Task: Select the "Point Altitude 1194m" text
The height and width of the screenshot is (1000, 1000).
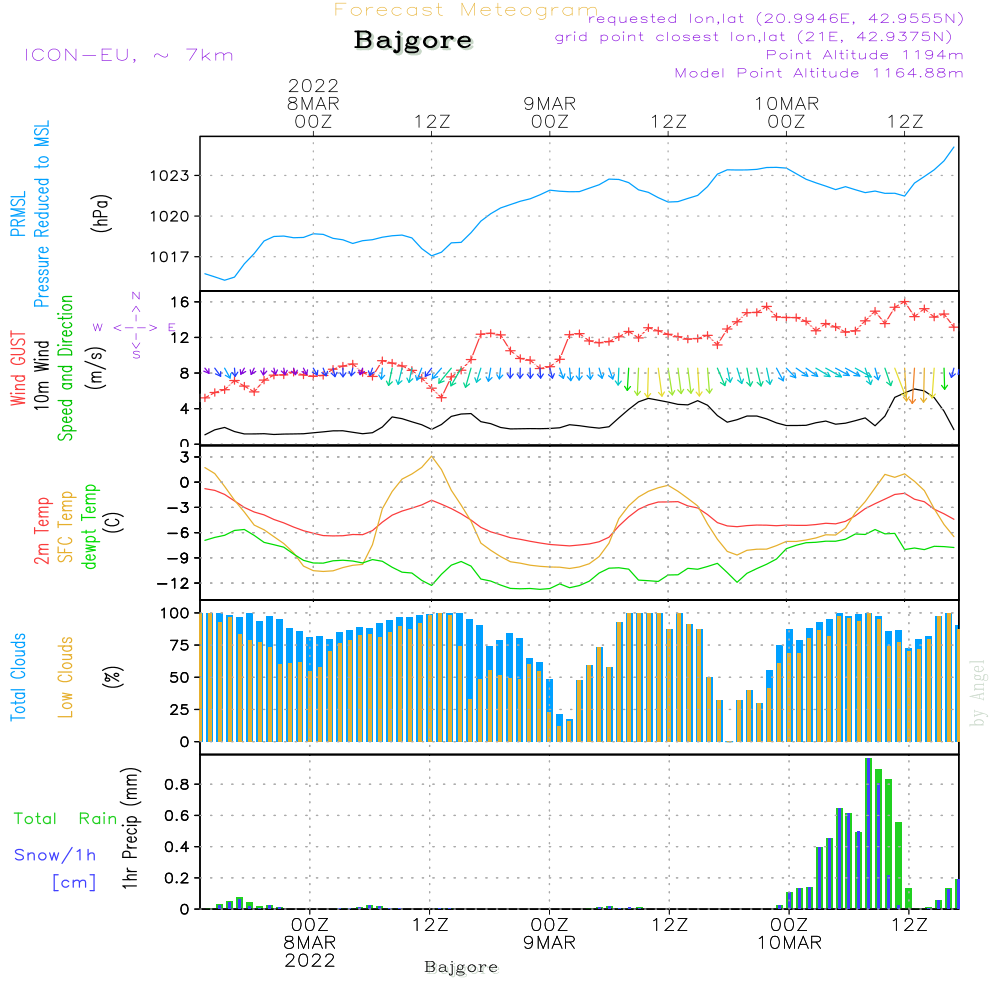Action: (864, 55)
